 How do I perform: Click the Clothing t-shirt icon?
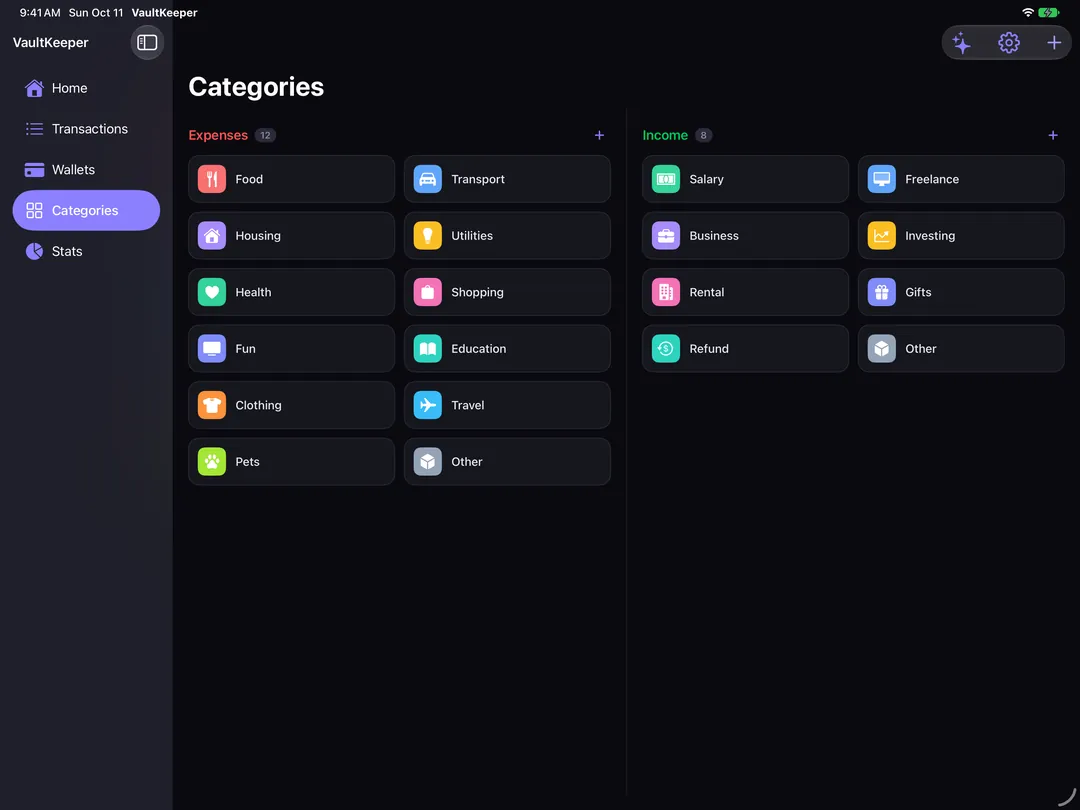click(211, 405)
